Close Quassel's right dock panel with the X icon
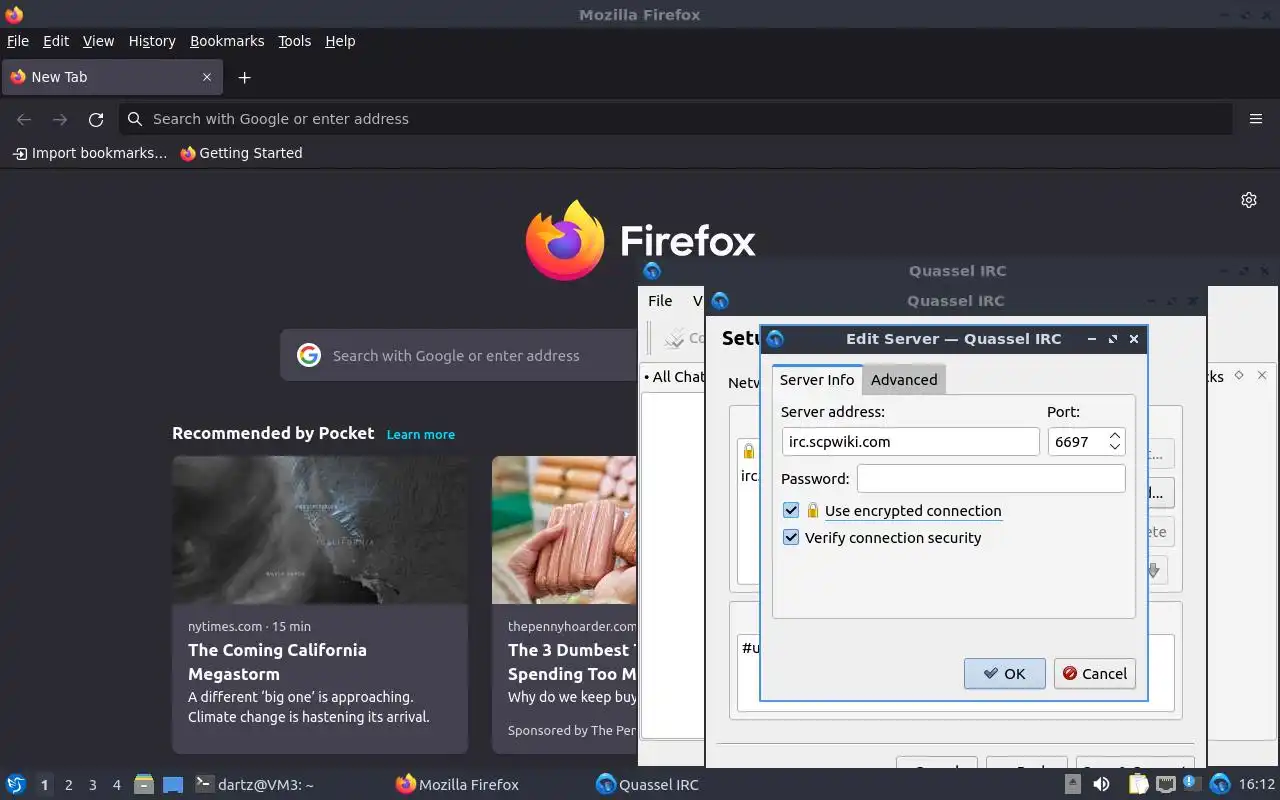This screenshot has height=800, width=1280. (x=1262, y=375)
